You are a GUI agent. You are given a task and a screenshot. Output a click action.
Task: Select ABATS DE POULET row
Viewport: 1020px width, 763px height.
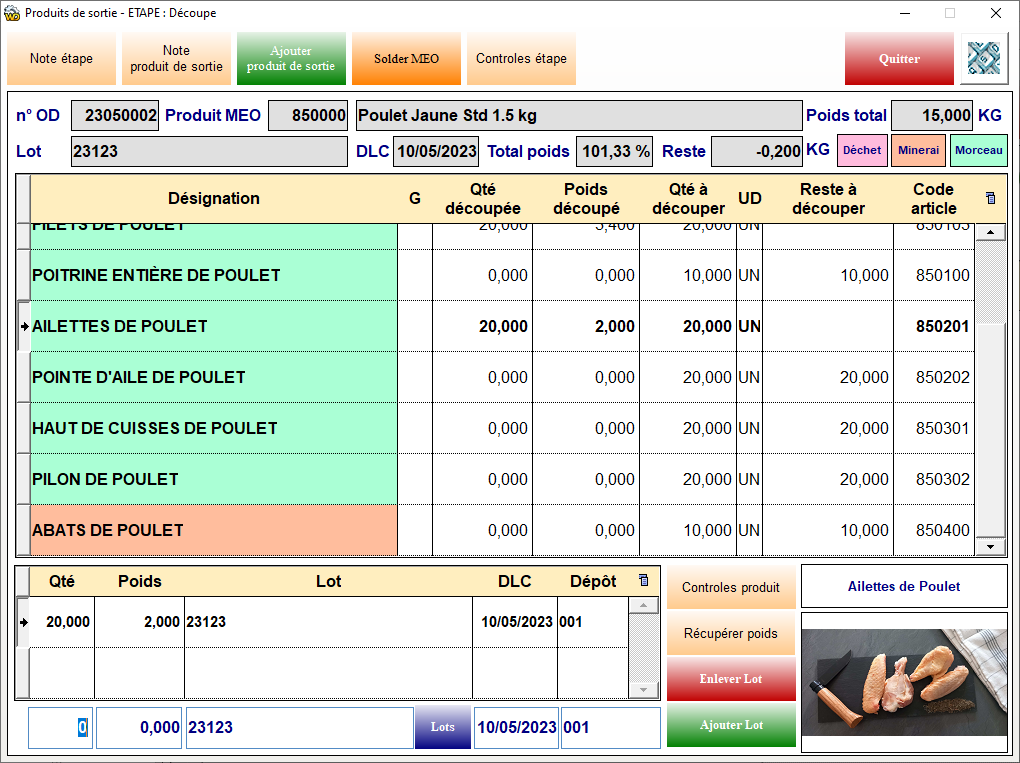click(x=214, y=530)
